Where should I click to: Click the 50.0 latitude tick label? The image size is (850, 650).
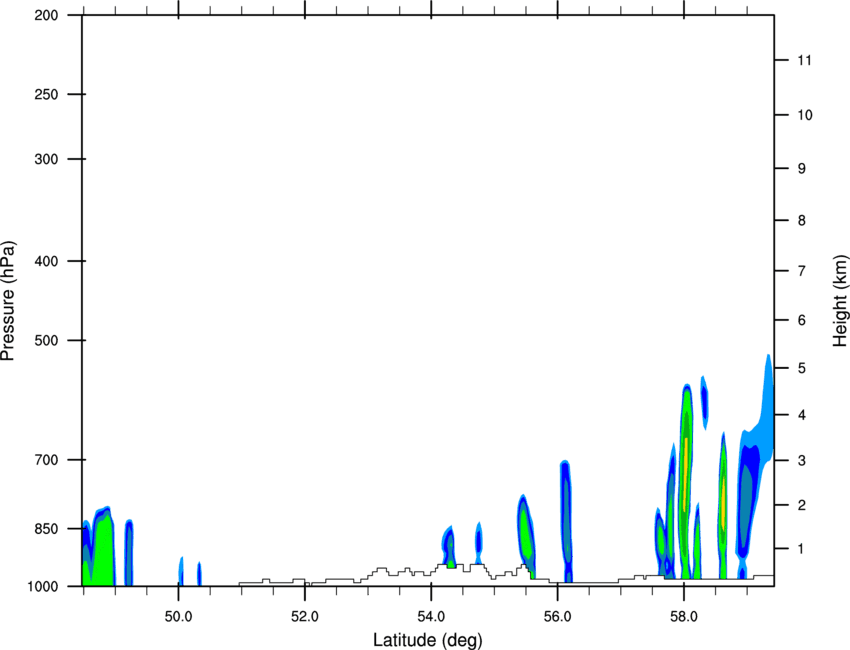tap(178, 617)
